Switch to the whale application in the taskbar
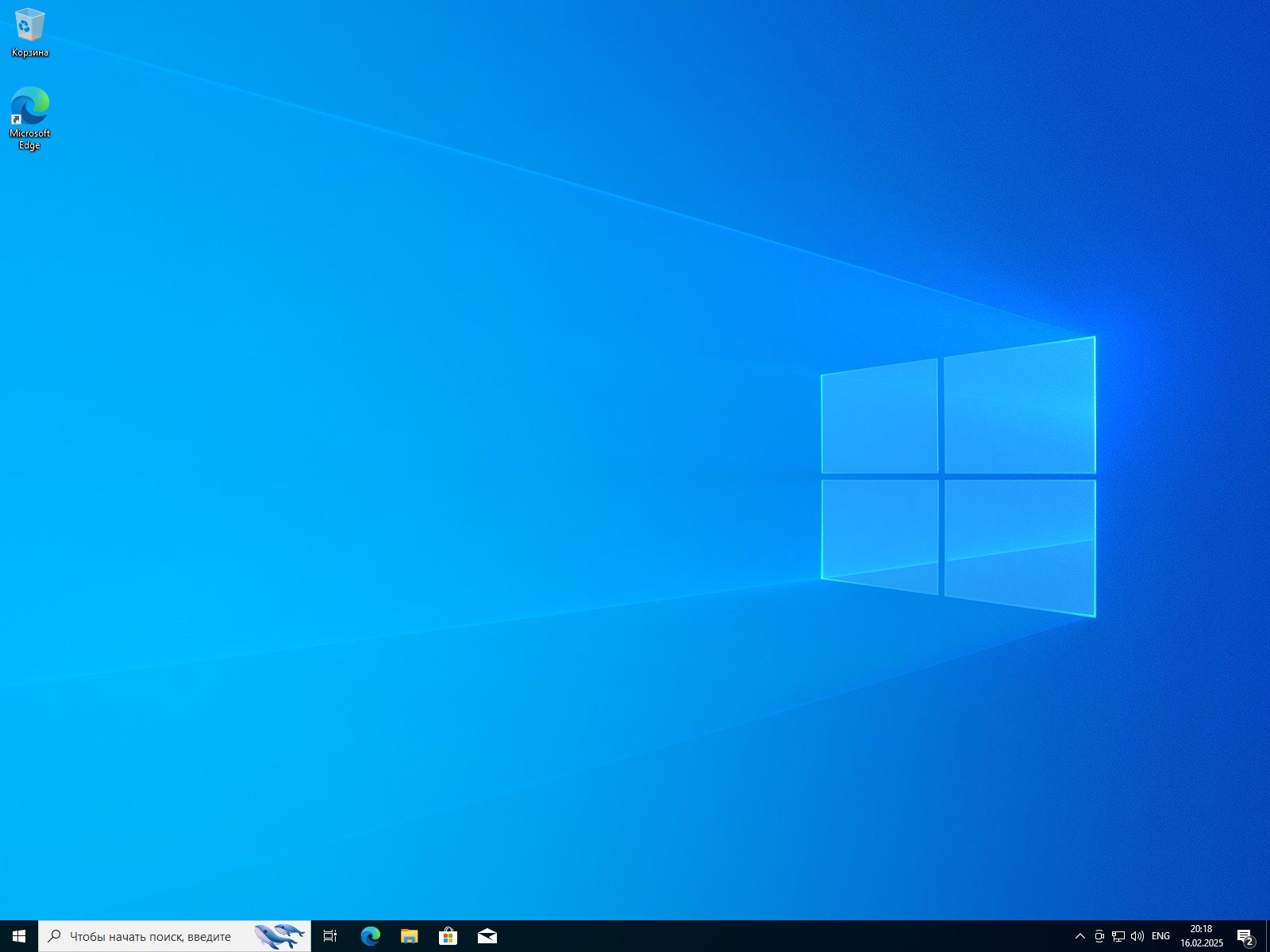This screenshot has height=952, width=1270. [279, 936]
